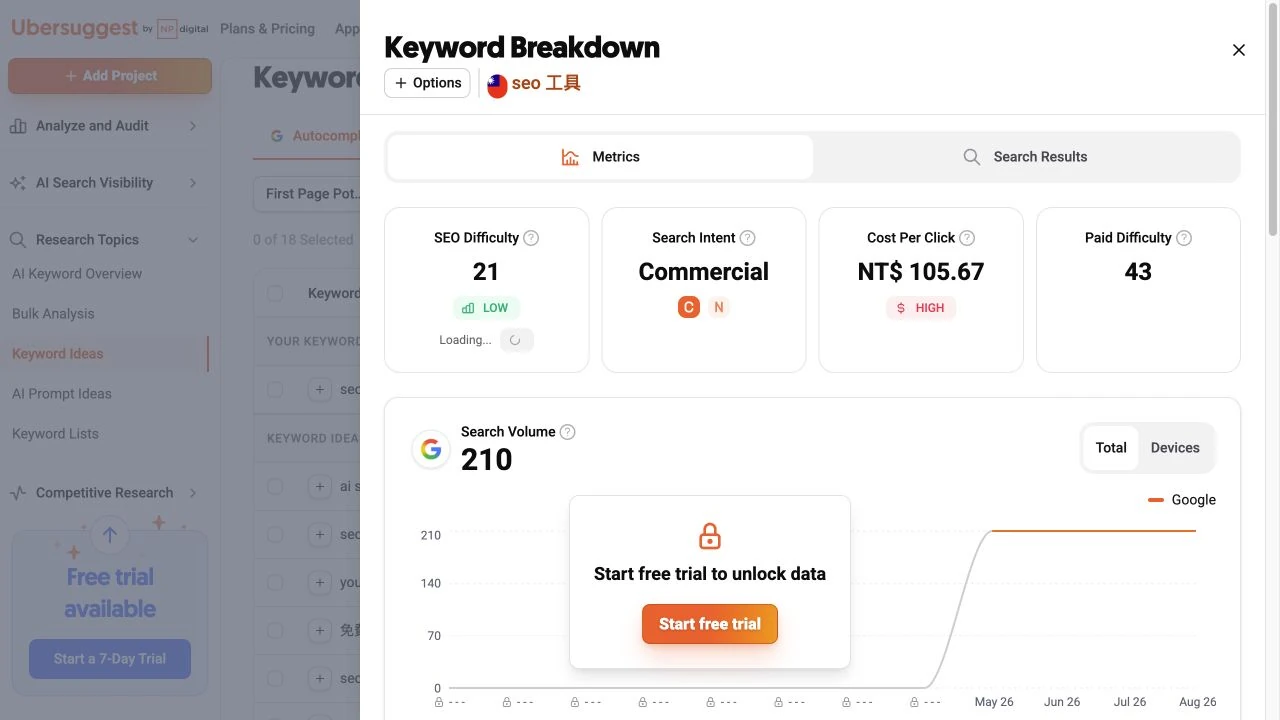The image size is (1280, 720).
Task: Click the upward arrow trial icon
Action: 110,535
